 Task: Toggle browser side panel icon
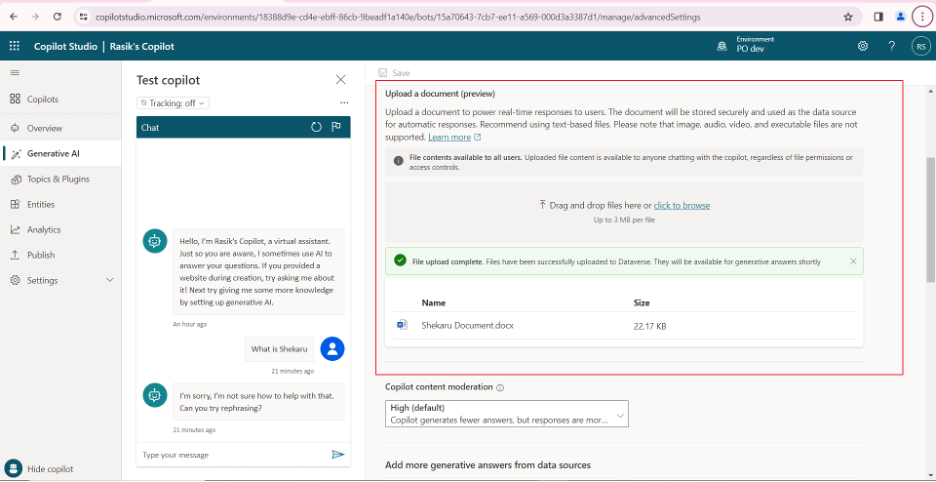(x=878, y=17)
